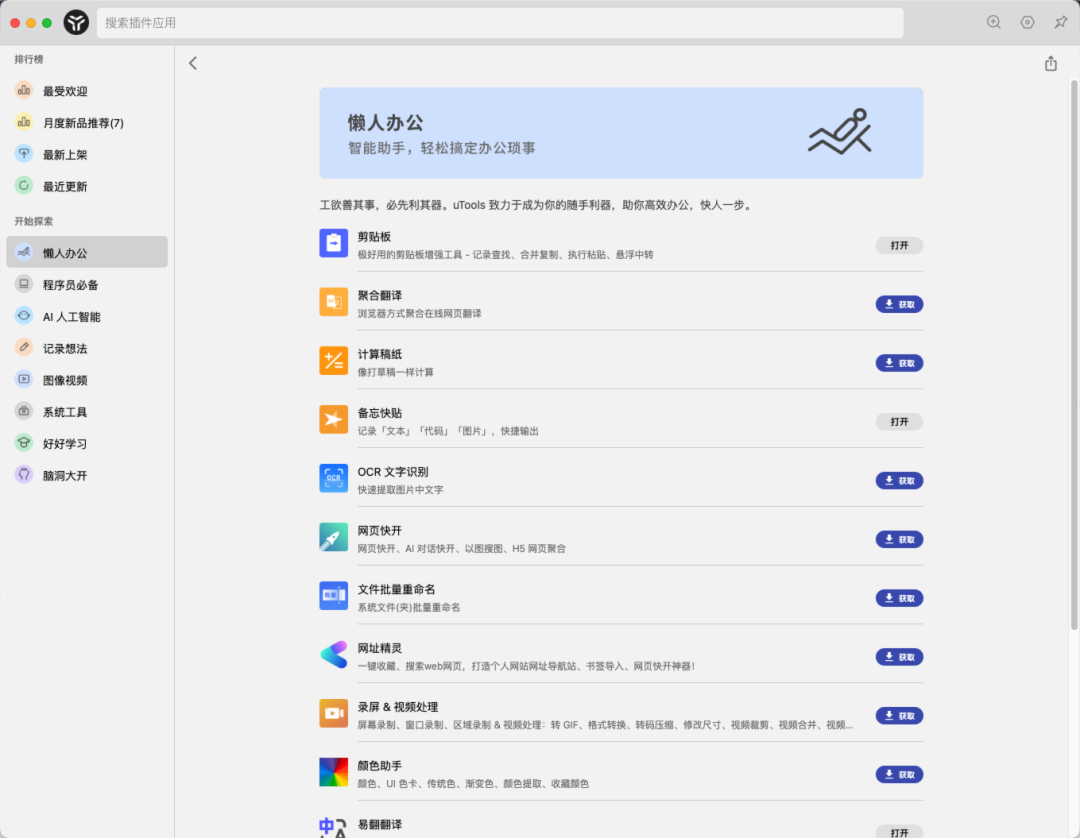Click the 网址精灵 plugin icon
The image size is (1080, 838).
pos(333,654)
